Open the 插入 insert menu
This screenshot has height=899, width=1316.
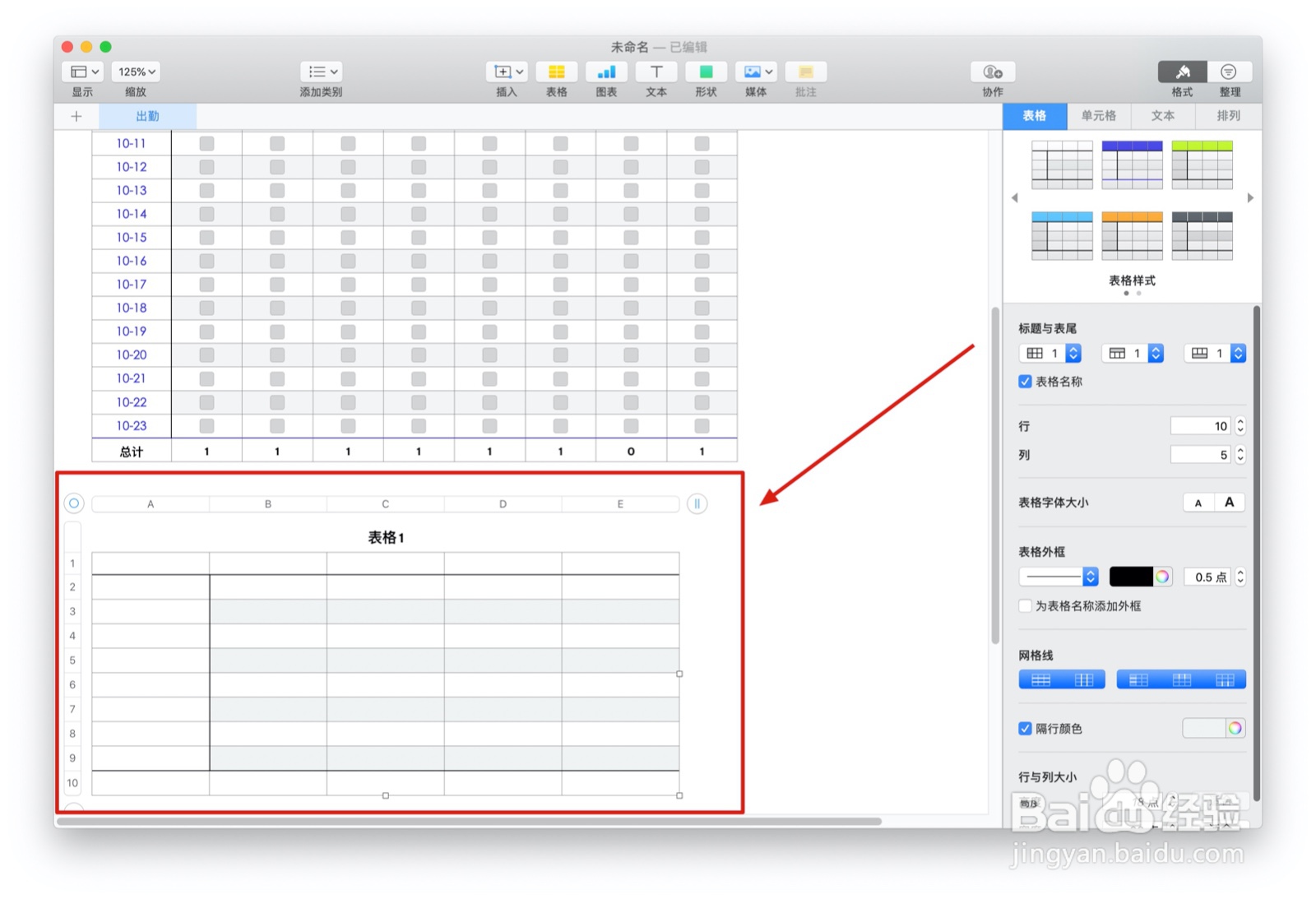pos(507,72)
